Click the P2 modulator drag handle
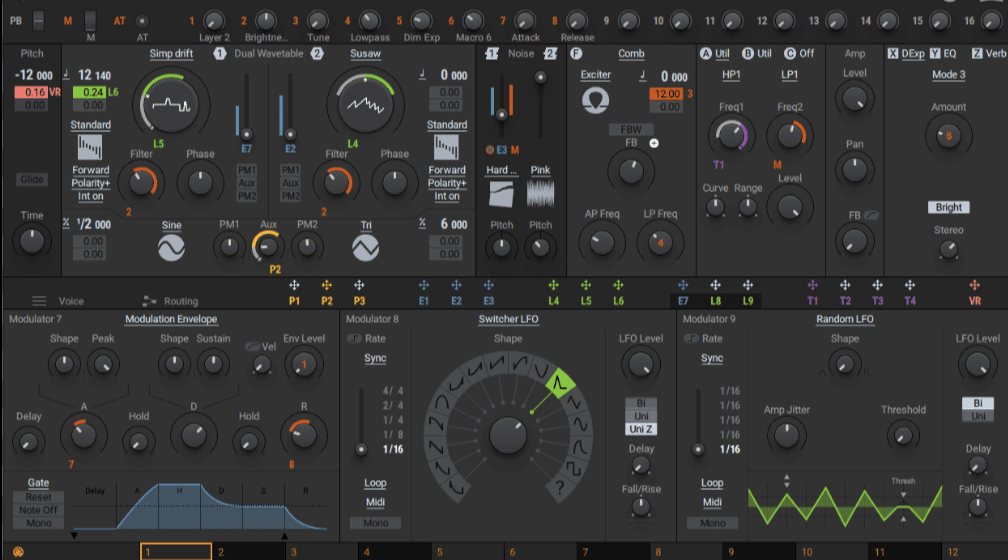The image size is (1008, 560). click(x=327, y=285)
